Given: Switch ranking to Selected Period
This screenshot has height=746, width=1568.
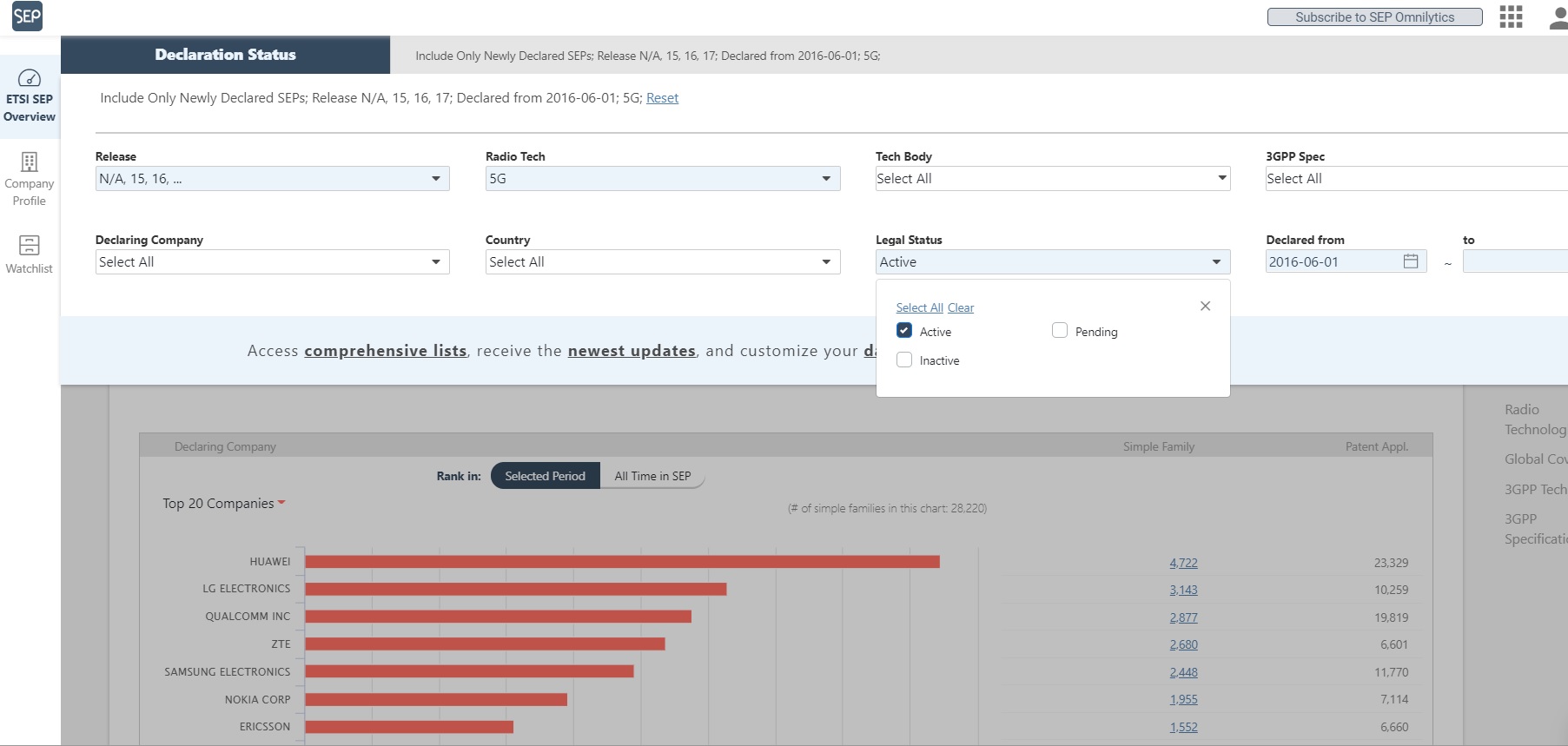Looking at the screenshot, I should (x=545, y=476).
